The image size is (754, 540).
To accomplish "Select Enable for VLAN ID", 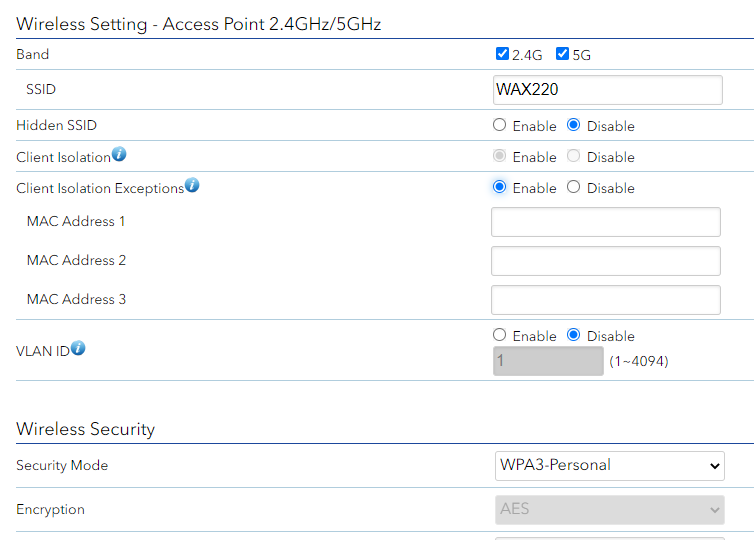I will click(500, 335).
